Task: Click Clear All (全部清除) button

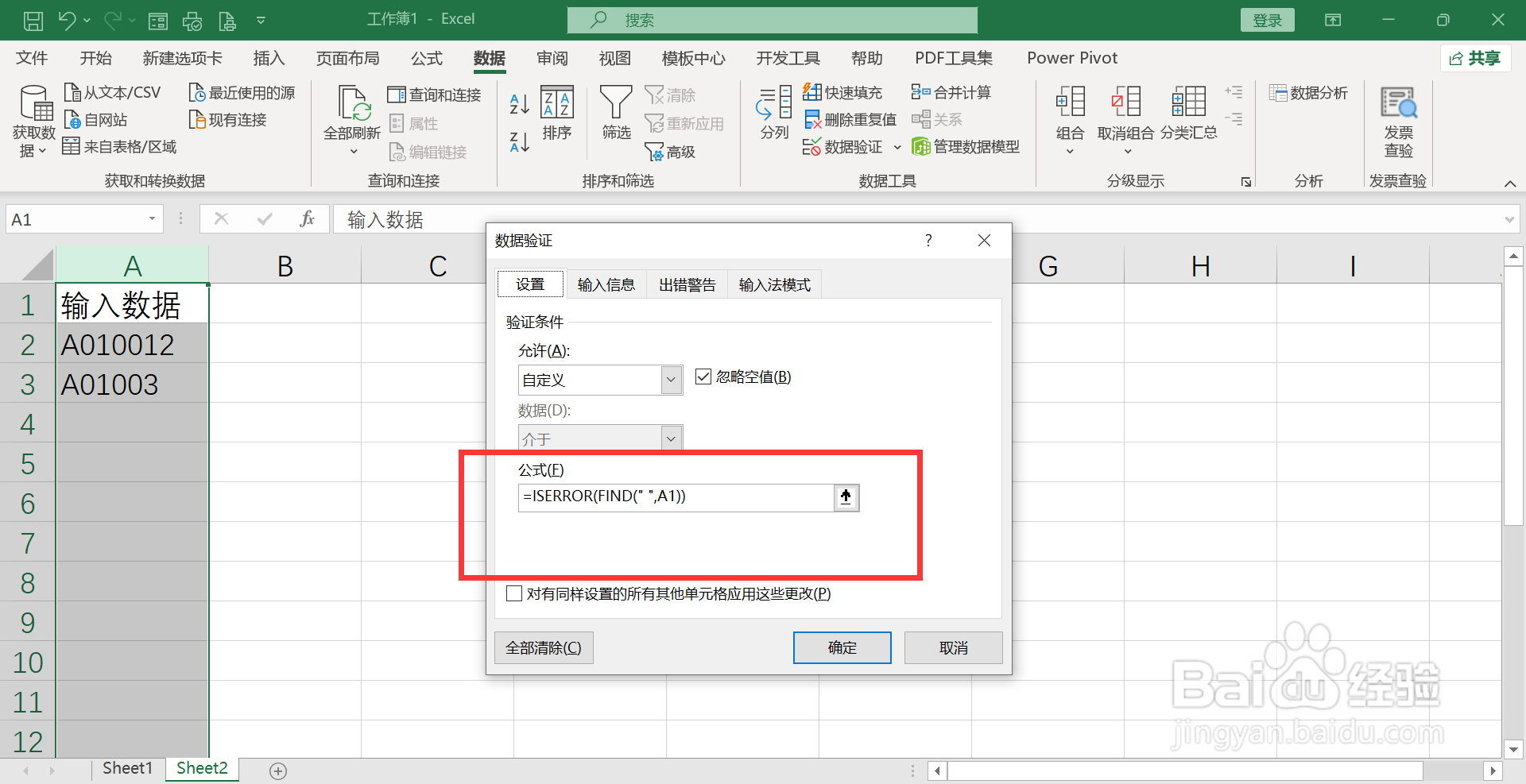Action: (544, 647)
